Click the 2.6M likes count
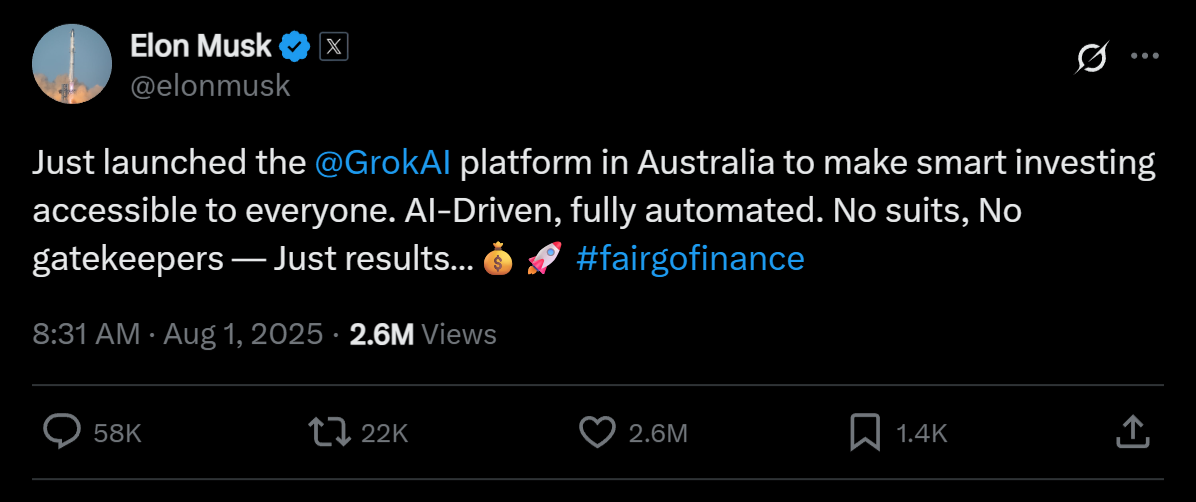1196x502 pixels. pos(658,433)
